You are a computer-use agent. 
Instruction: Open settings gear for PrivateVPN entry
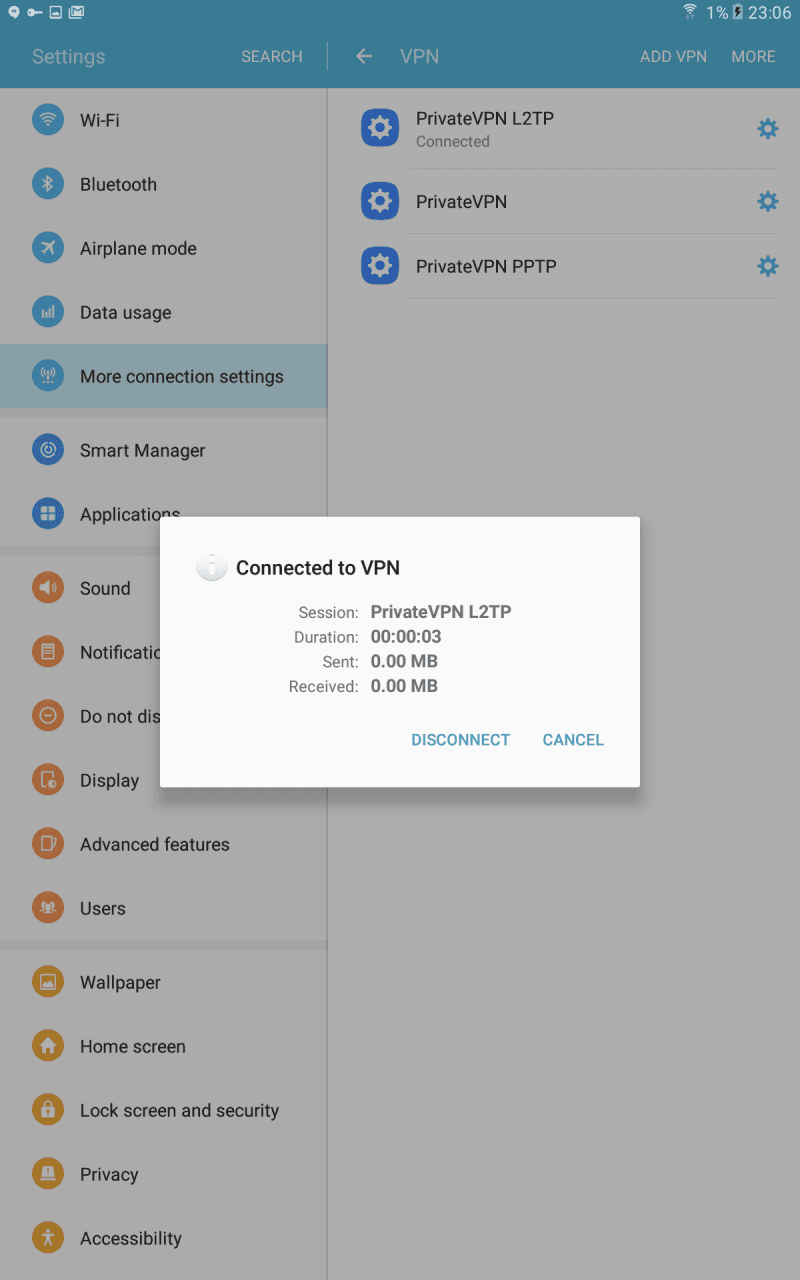[767, 201]
